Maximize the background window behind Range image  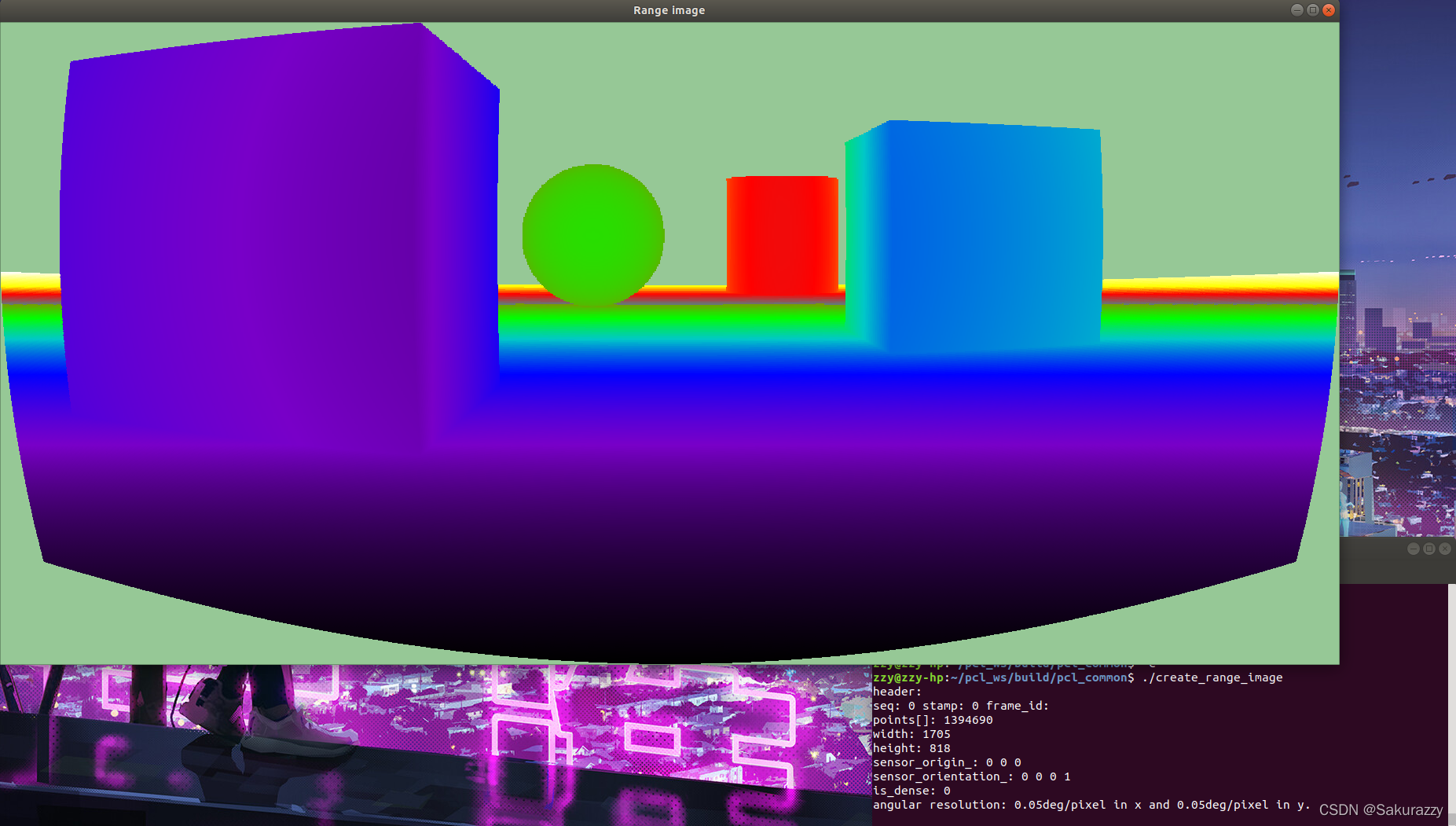(x=1429, y=549)
